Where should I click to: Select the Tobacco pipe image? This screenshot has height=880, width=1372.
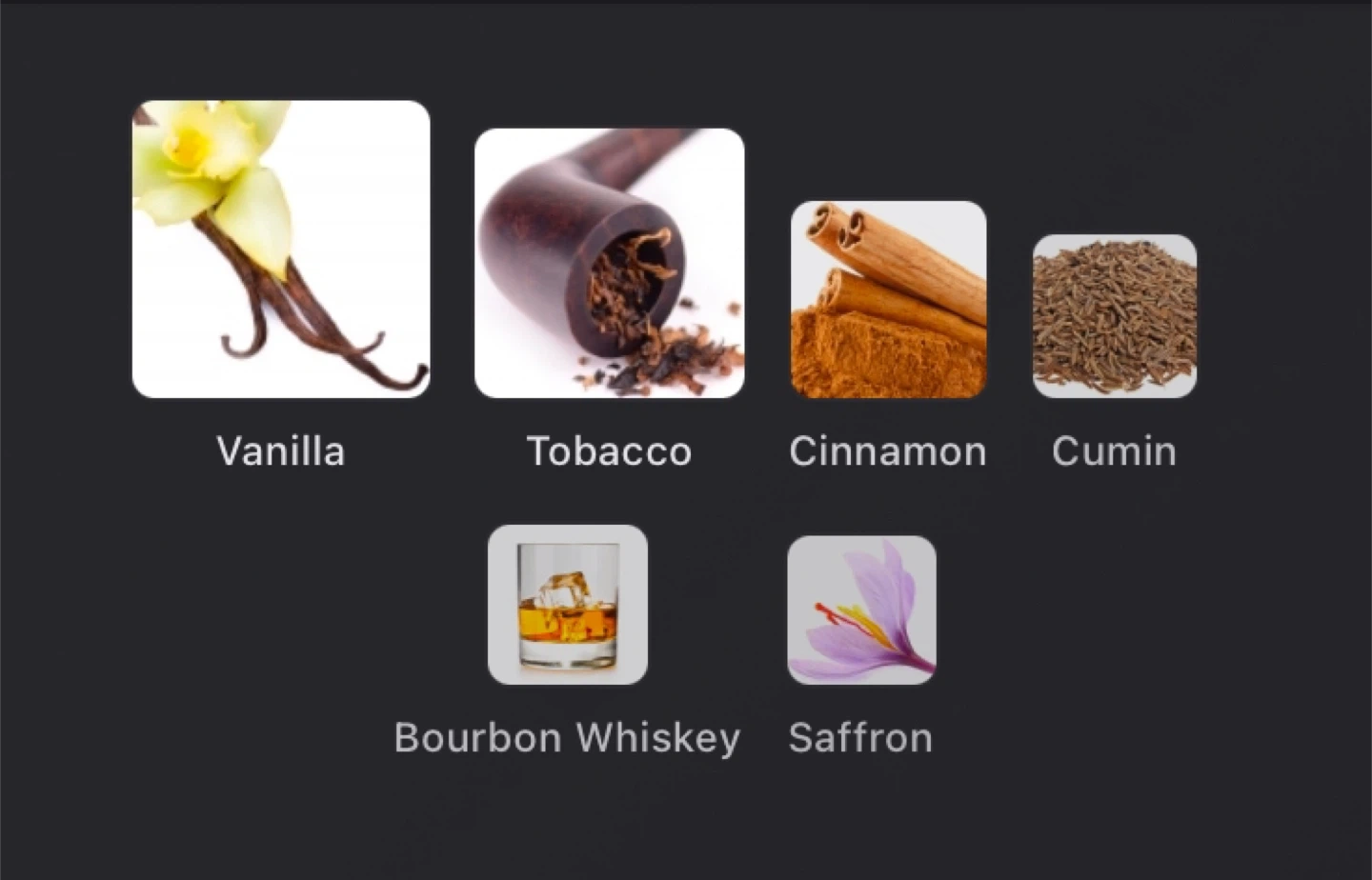coord(610,263)
